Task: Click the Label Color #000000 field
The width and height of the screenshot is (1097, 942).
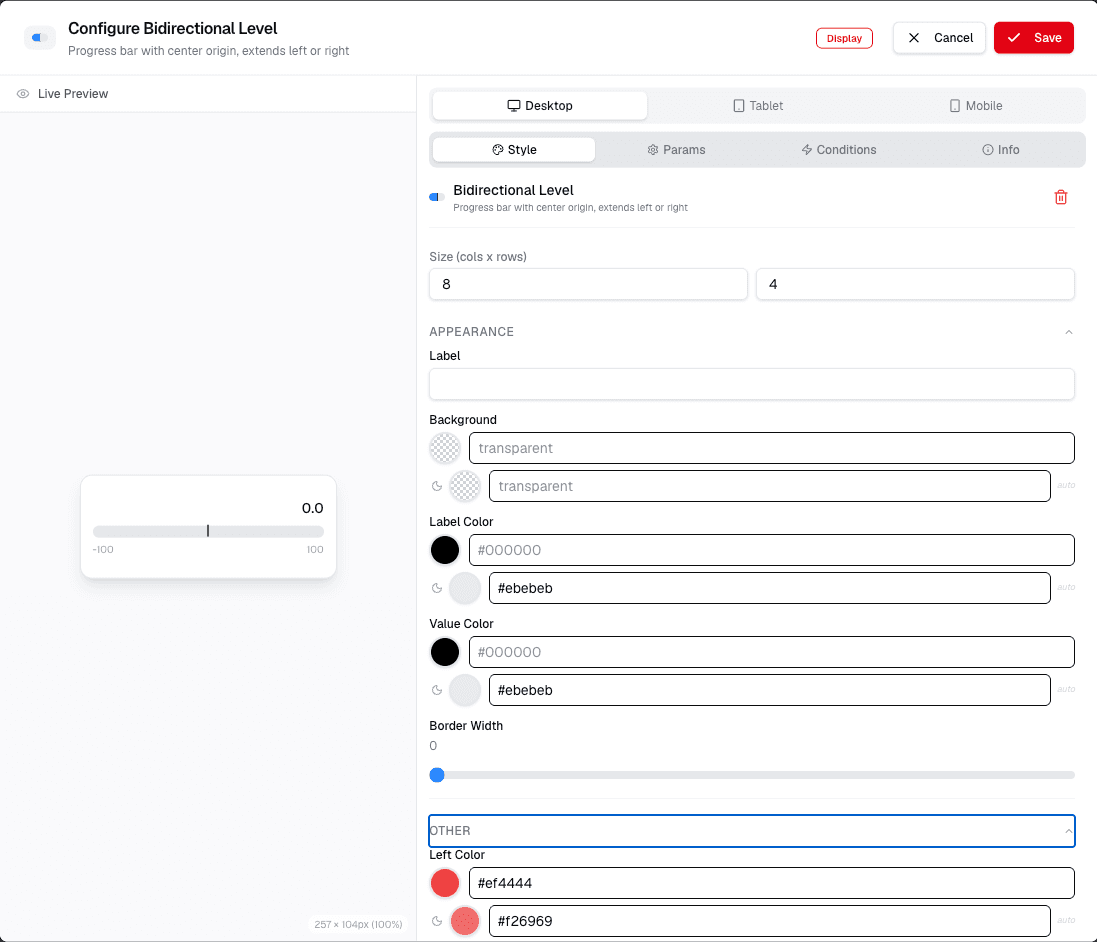Action: (x=772, y=550)
